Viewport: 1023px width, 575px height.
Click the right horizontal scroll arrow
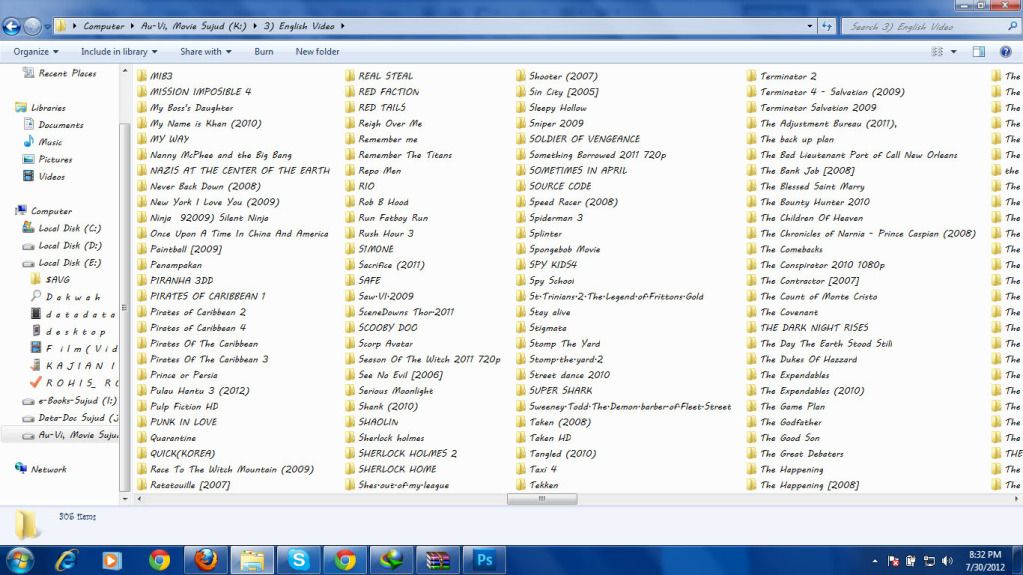click(1016, 499)
